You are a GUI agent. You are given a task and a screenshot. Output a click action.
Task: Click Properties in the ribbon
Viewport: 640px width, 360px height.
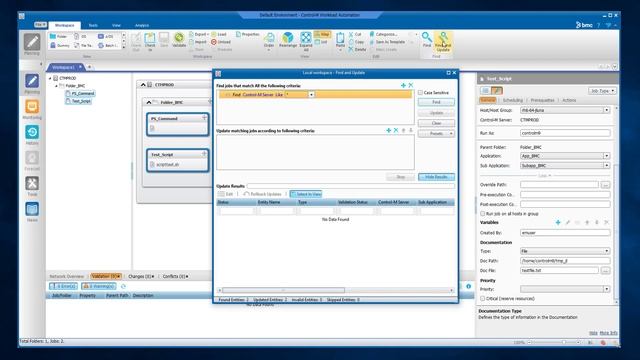pyautogui.click(x=248, y=34)
